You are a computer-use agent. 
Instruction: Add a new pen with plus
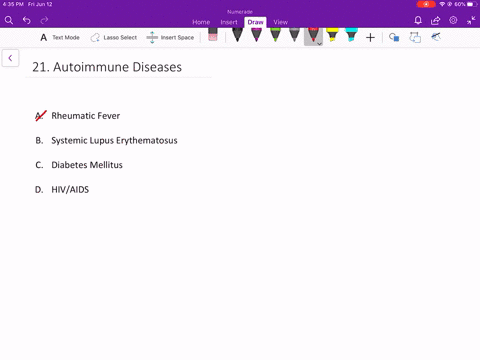370,38
